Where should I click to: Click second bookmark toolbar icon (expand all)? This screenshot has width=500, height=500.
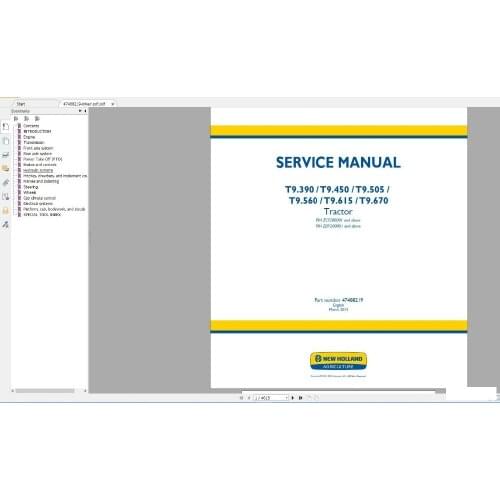(27, 119)
